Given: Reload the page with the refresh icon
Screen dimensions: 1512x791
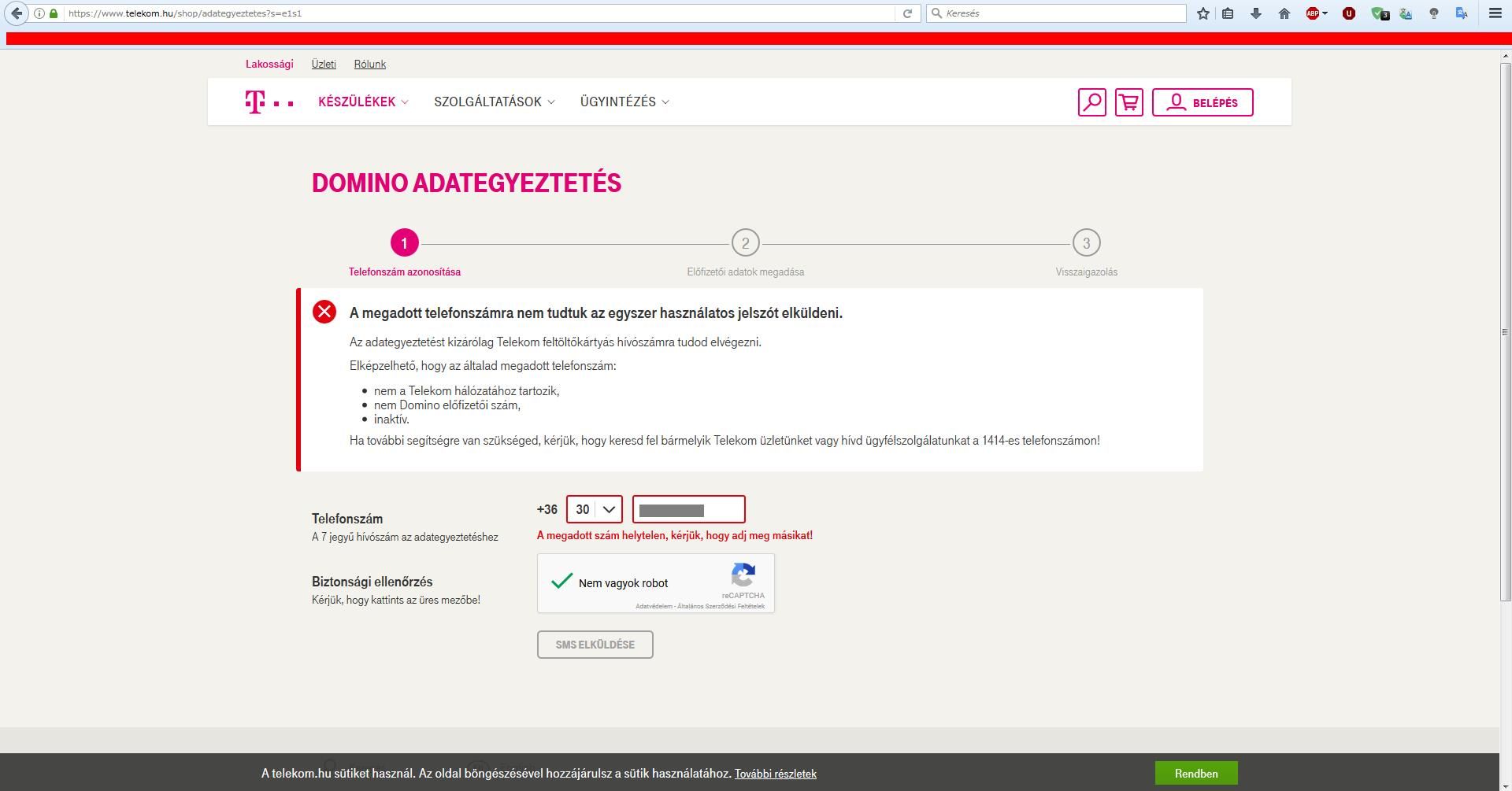Looking at the screenshot, I should [x=907, y=13].
